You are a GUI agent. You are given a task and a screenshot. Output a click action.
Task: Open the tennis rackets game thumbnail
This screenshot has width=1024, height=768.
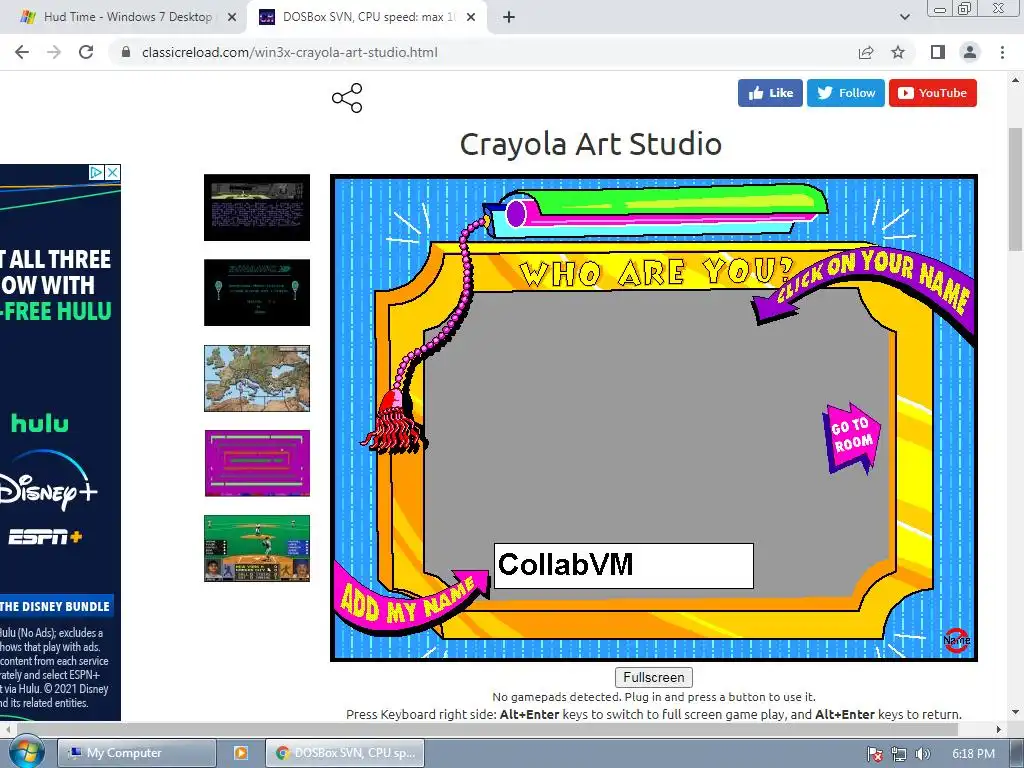coord(257,293)
